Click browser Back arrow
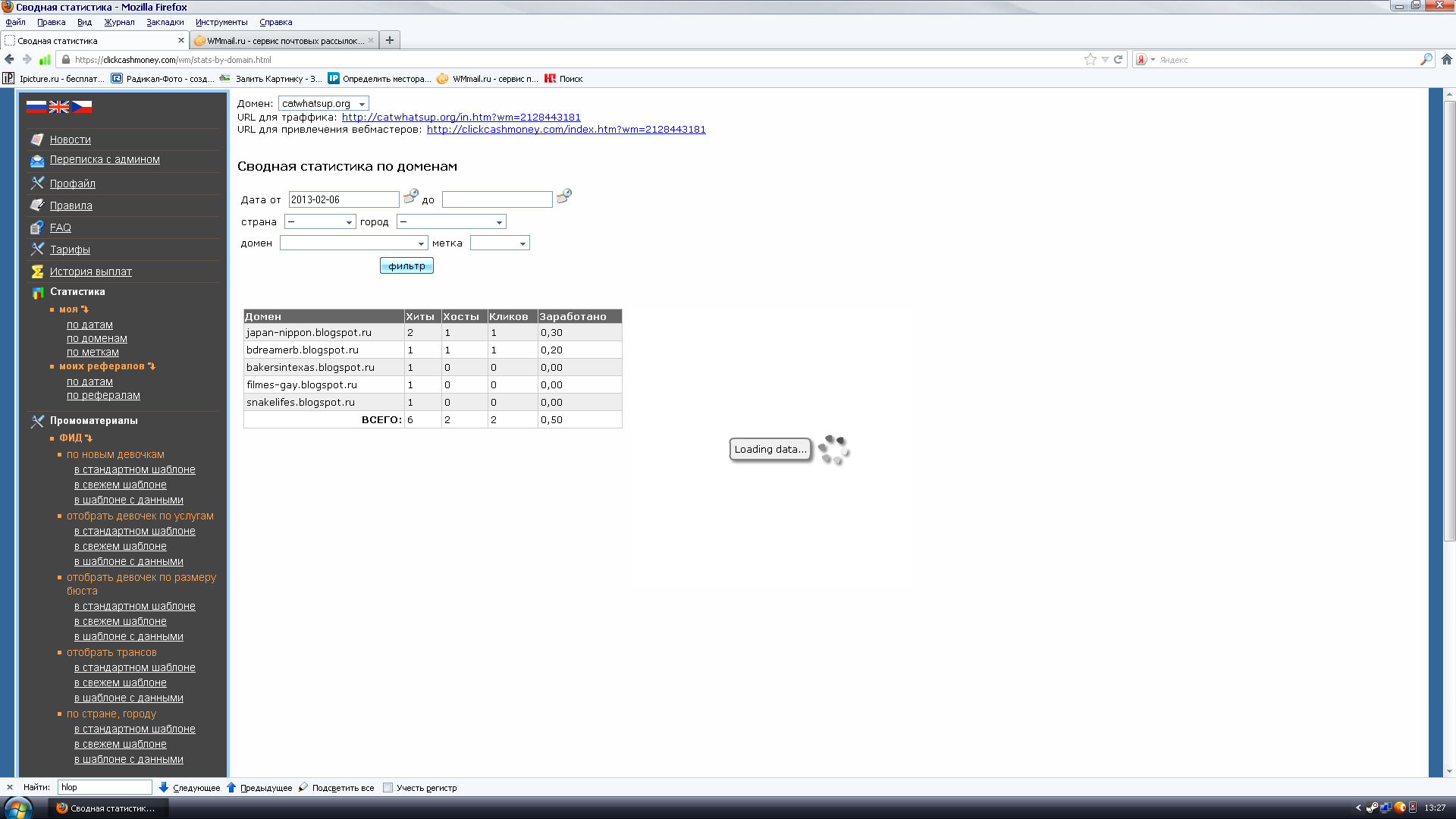This screenshot has height=819, width=1456. (x=9, y=59)
